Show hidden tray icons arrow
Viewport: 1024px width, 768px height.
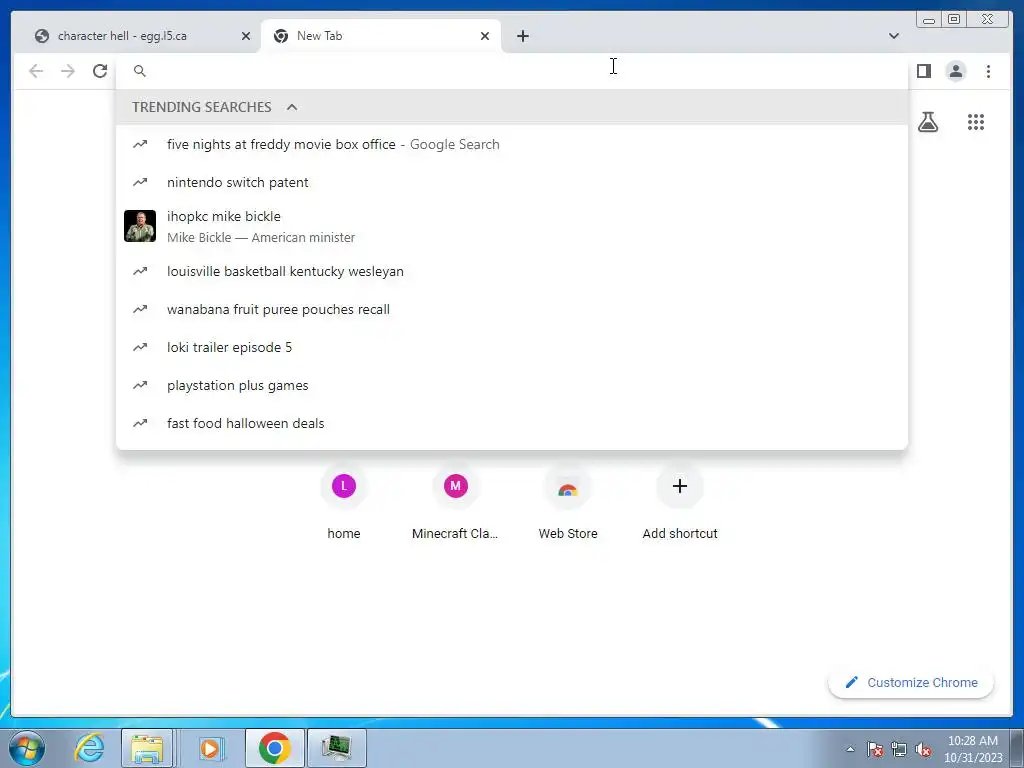tap(850, 749)
